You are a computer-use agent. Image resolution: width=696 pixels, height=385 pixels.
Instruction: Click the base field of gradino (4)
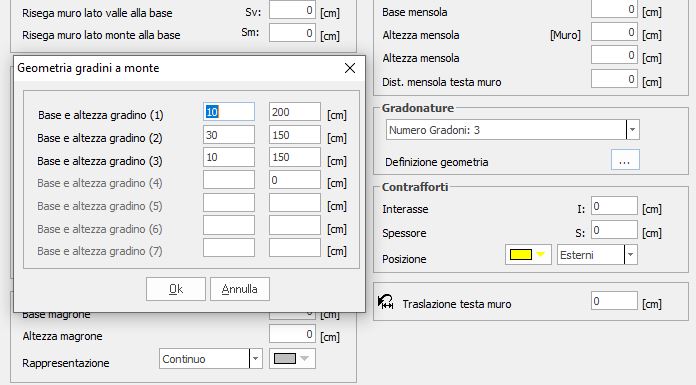click(x=229, y=180)
